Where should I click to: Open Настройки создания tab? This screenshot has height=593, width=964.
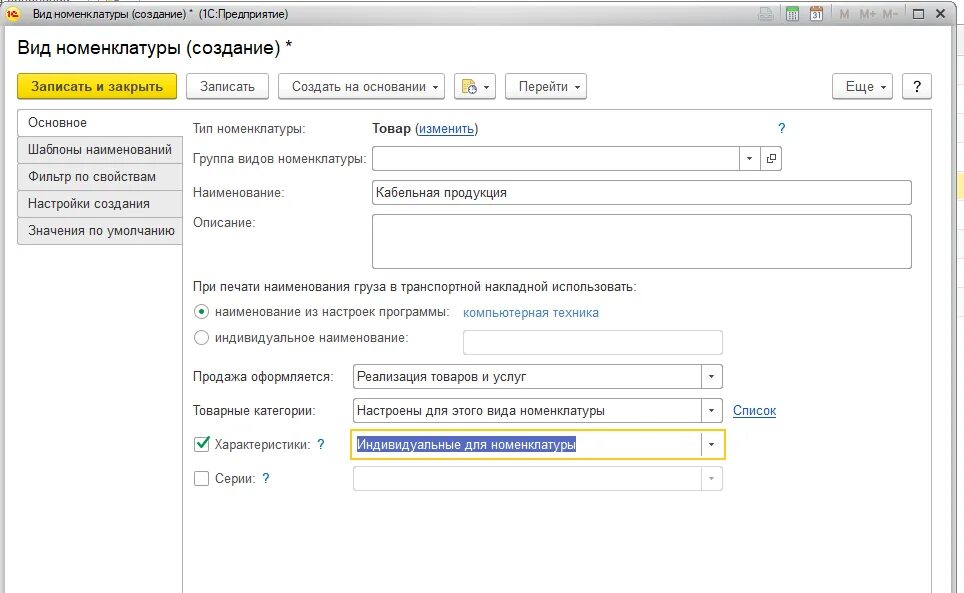tap(100, 204)
